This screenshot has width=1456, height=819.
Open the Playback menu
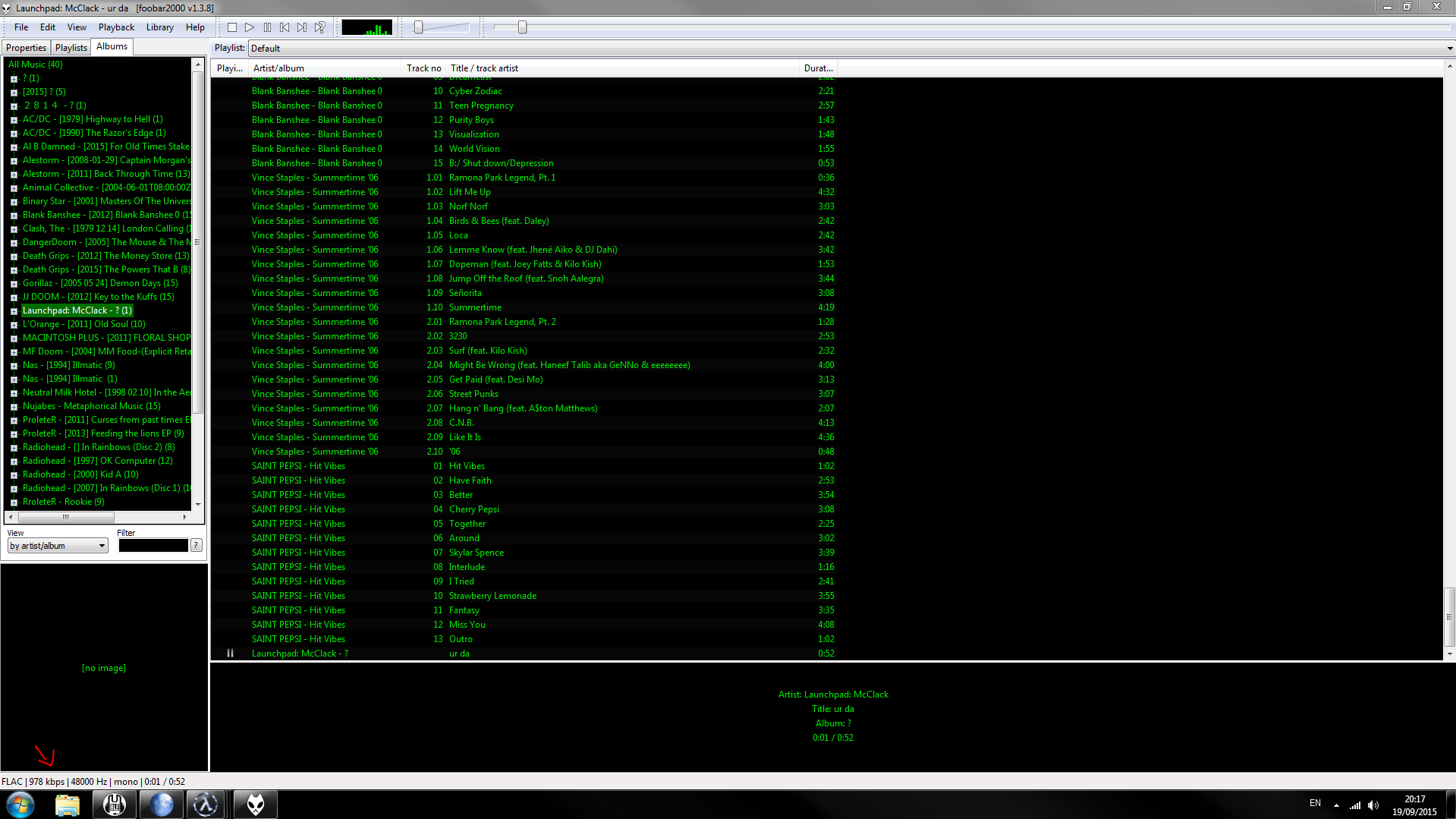click(x=116, y=27)
